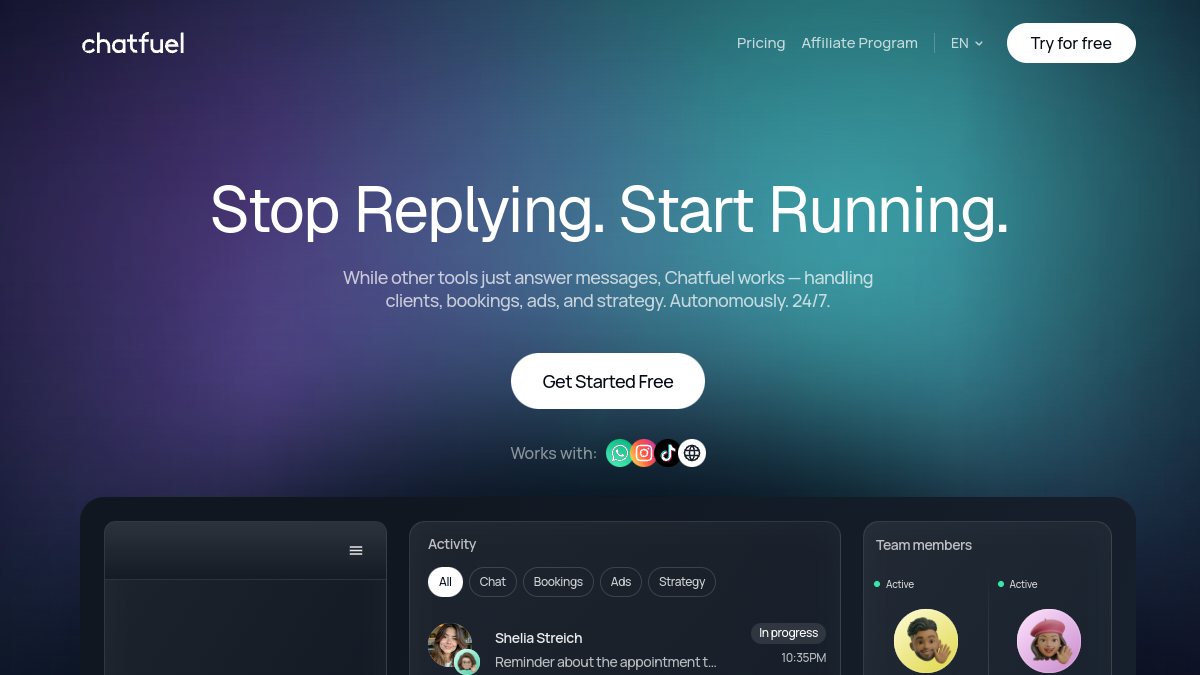Click the Activity panel heading

tap(452, 544)
